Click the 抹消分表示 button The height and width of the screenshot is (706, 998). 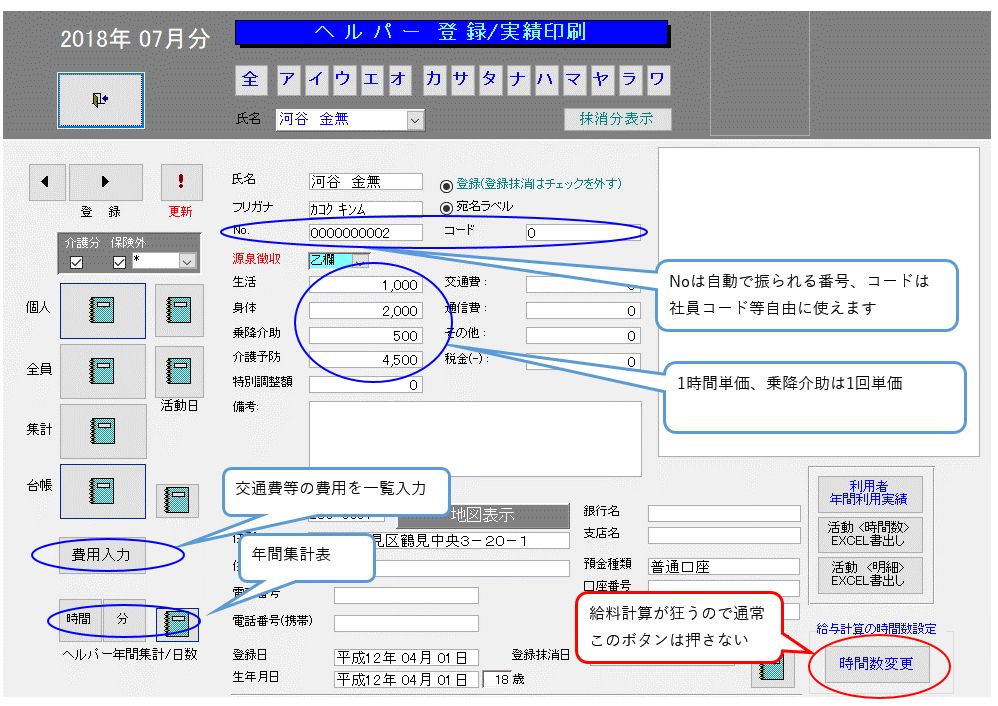(617, 119)
